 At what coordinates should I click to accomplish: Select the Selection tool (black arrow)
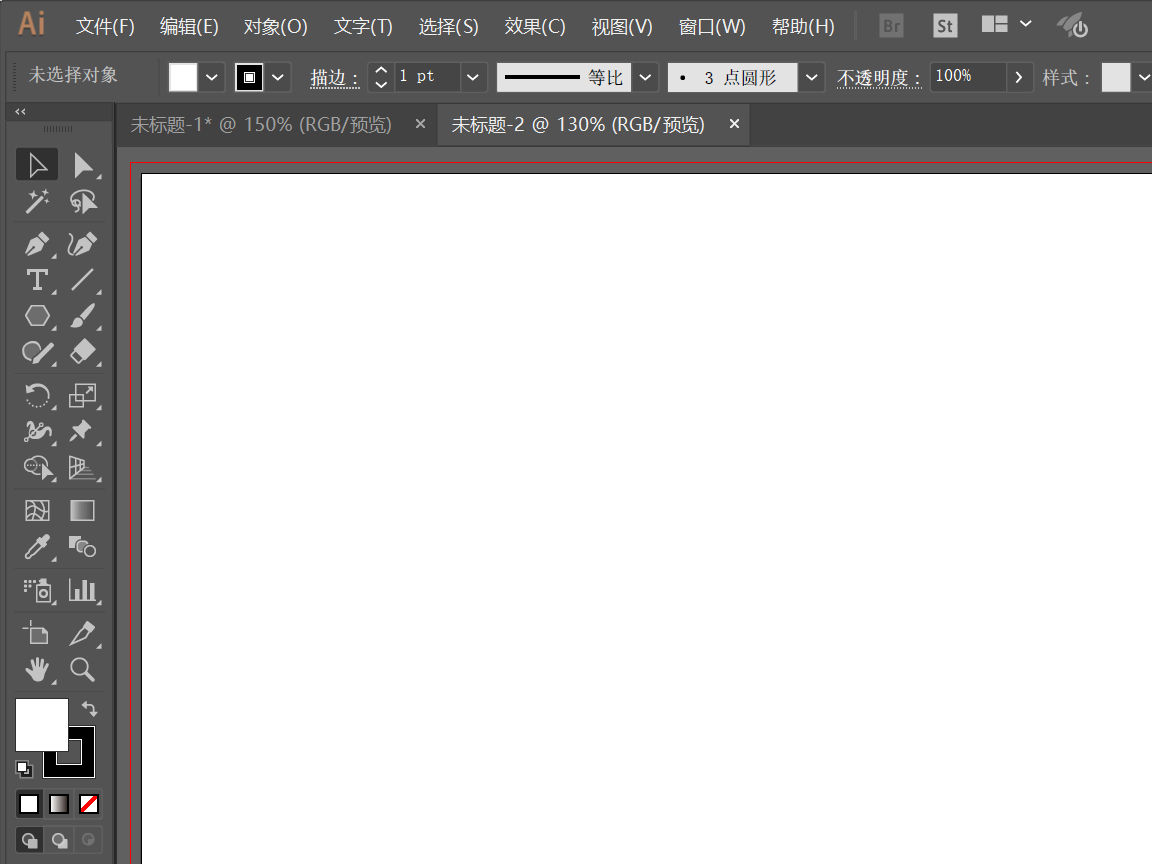click(x=37, y=165)
